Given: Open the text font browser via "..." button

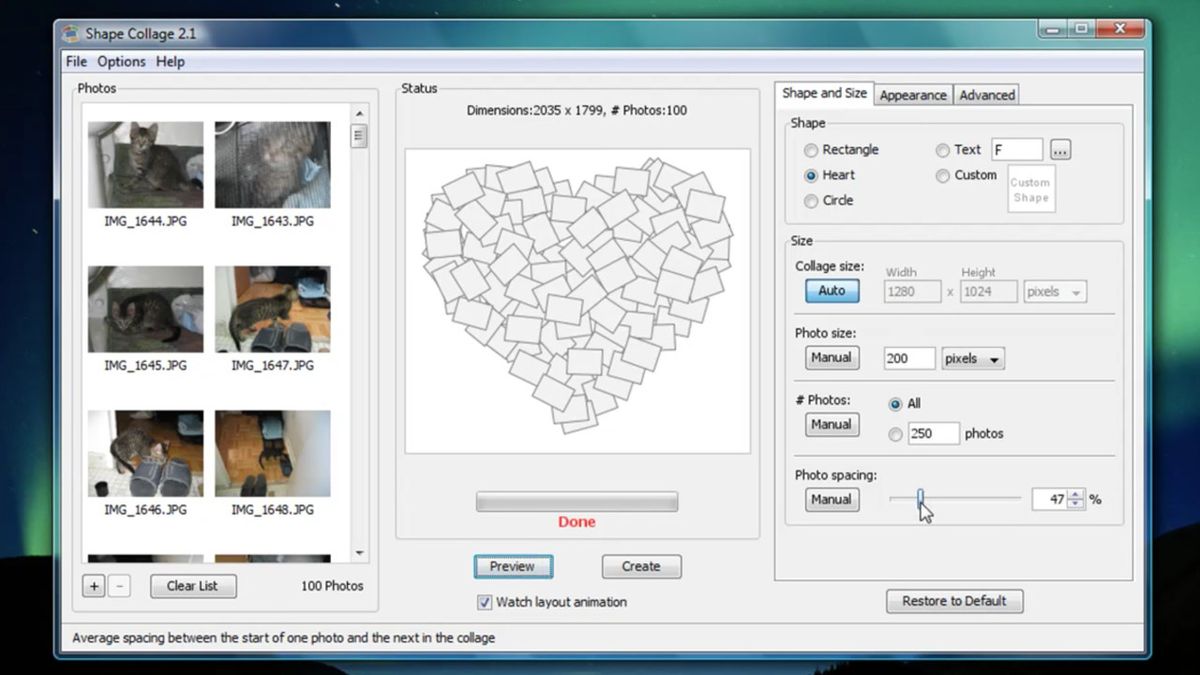Looking at the screenshot, I should (1059, 148).
